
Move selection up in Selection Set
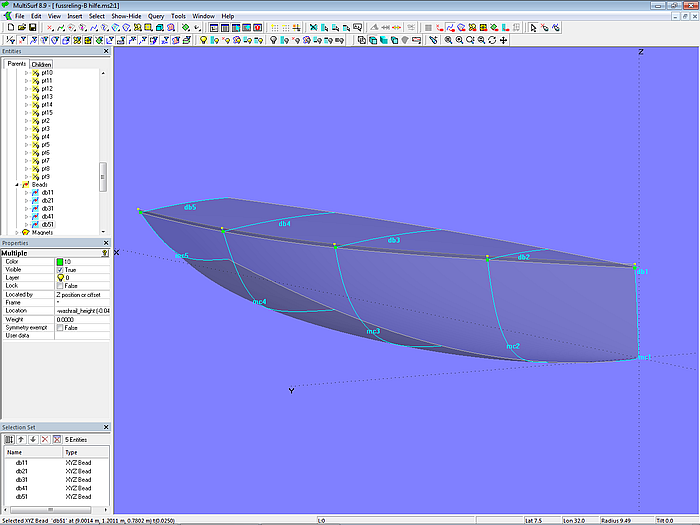click(x=20, y=439)
